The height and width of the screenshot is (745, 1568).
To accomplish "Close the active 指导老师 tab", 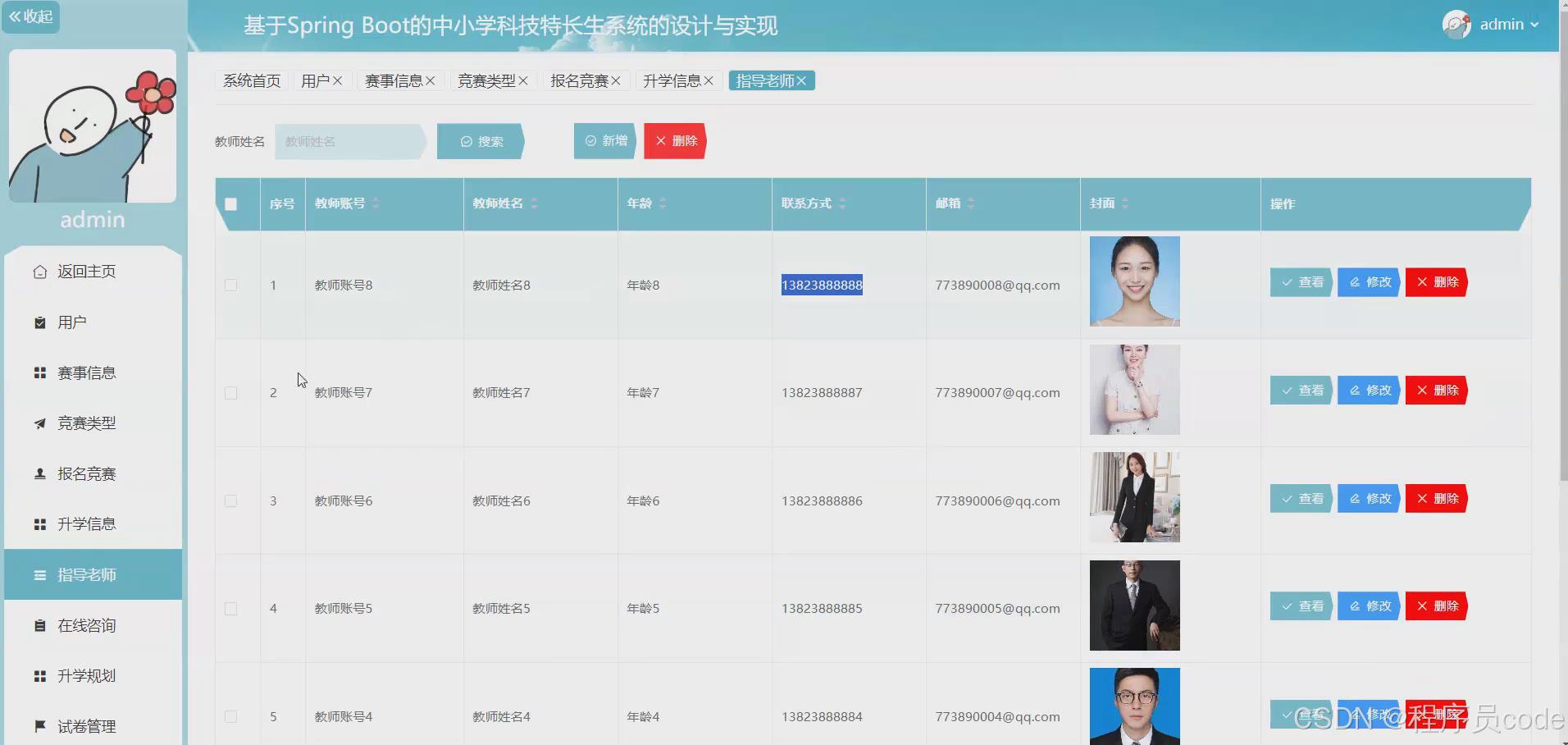I will [801, 81].
